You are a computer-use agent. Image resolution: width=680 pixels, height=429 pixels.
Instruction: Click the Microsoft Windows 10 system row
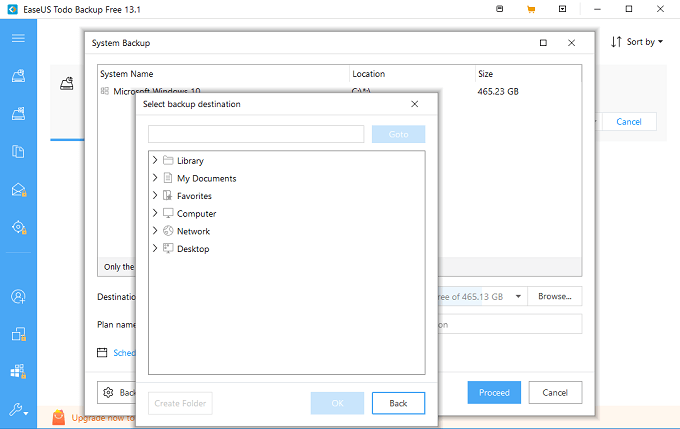[339, 89]
